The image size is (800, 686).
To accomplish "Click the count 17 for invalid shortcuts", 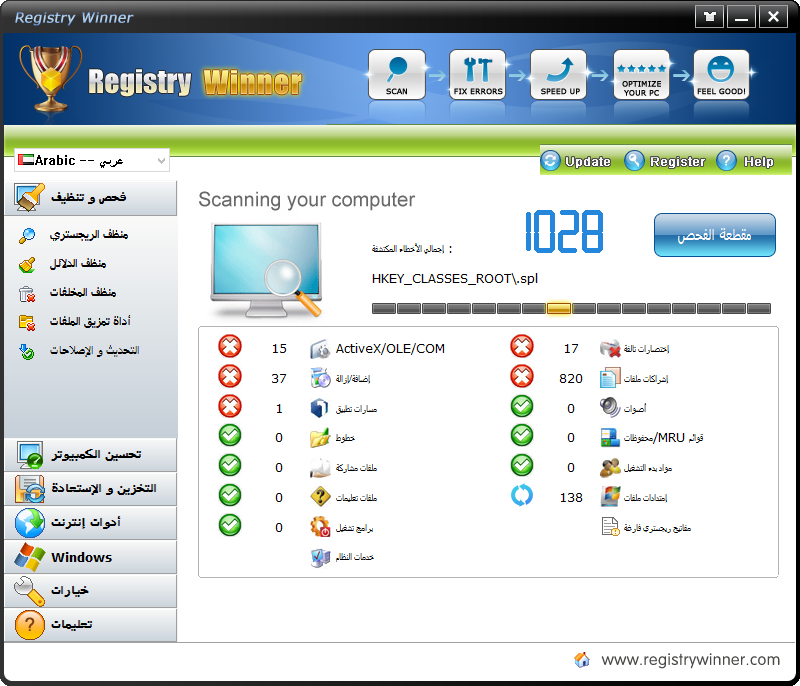I will 571,349.
